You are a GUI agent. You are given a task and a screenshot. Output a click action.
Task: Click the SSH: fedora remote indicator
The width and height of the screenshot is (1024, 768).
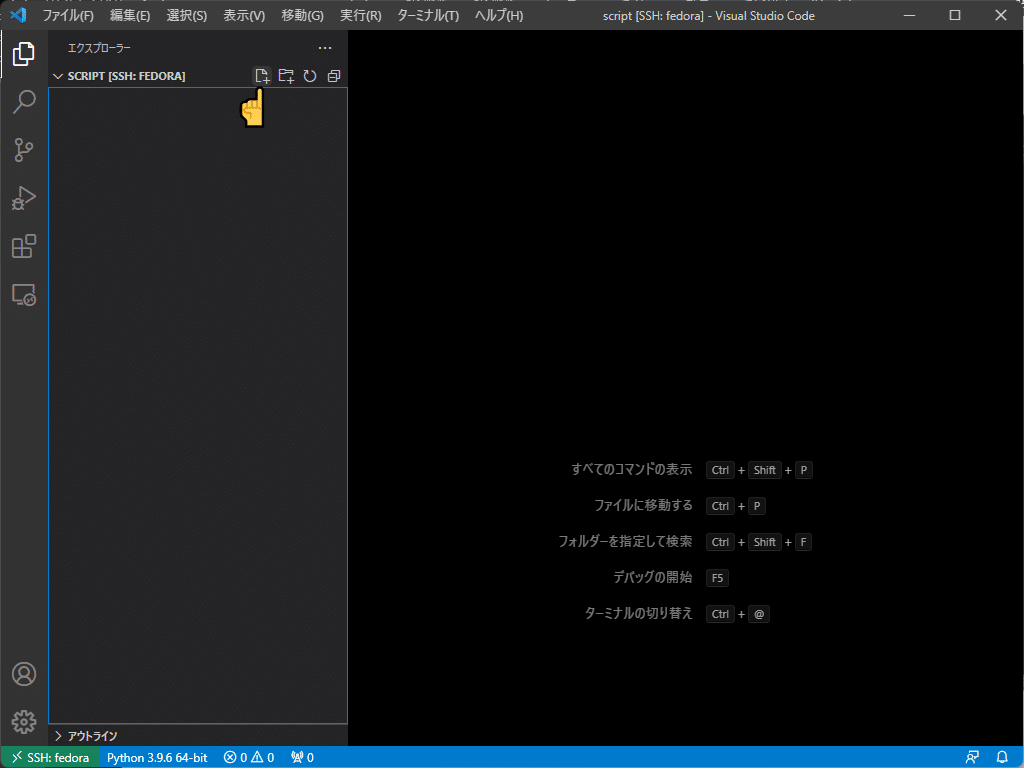pyautogui.click(x=50, y=757)
